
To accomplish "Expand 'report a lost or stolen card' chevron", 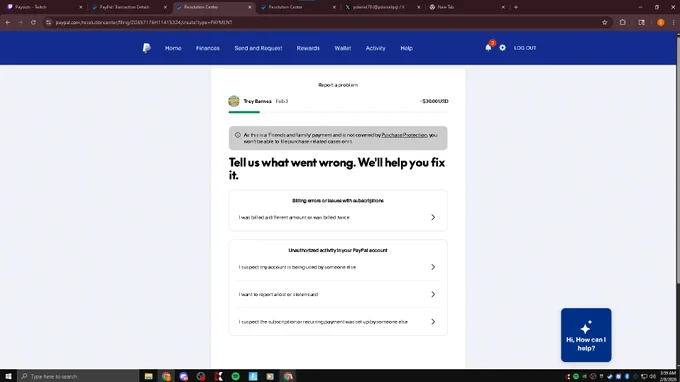I will (x=433, y=294).
